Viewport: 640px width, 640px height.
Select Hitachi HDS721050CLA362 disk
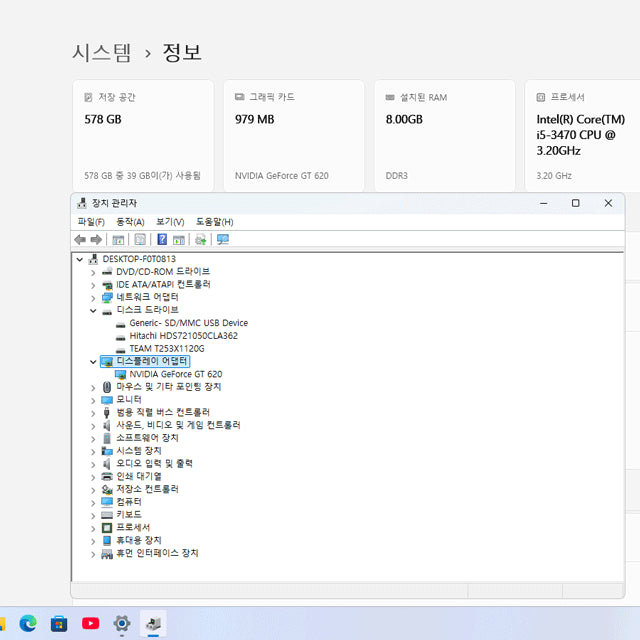point(183,336)
